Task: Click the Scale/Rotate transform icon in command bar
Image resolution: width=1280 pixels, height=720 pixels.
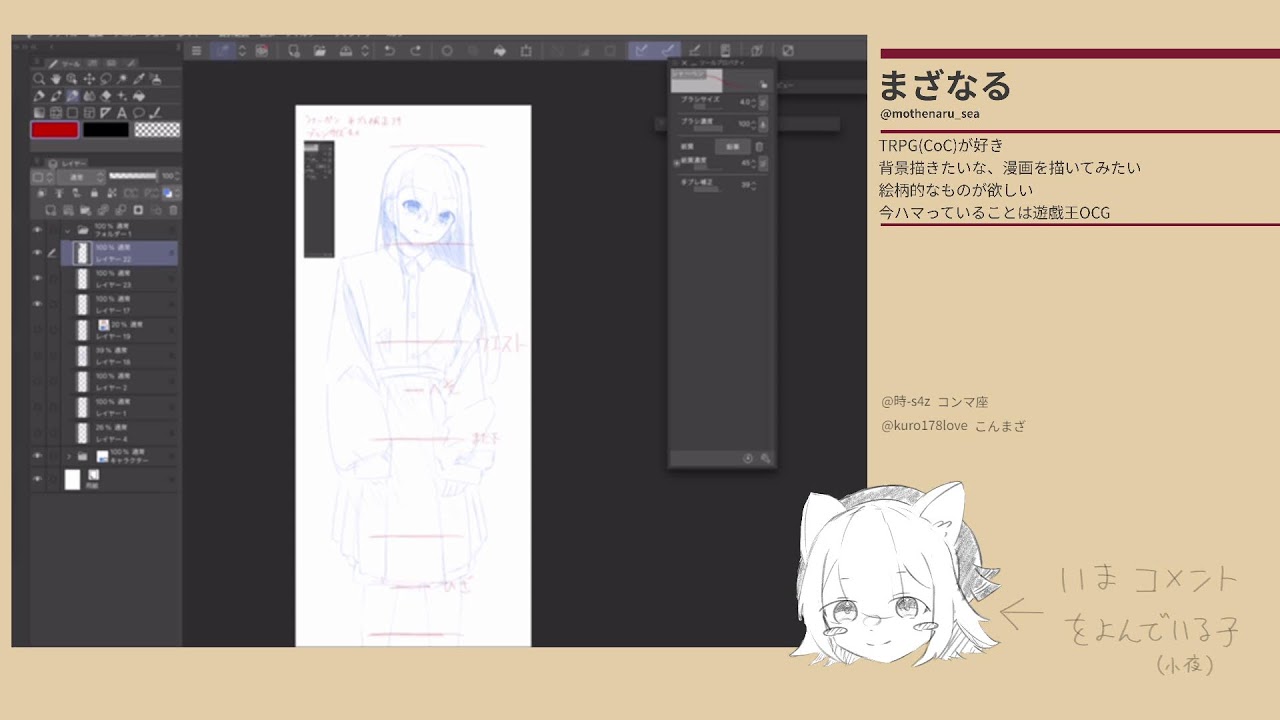Action: [526, 50]
